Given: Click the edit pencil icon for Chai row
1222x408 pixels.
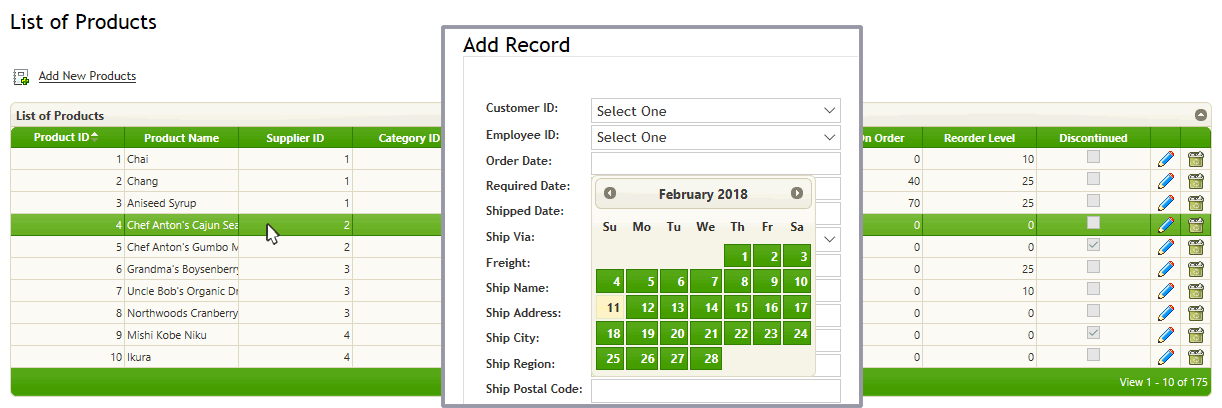Looking at the screenshot, I should point(1165,159).
